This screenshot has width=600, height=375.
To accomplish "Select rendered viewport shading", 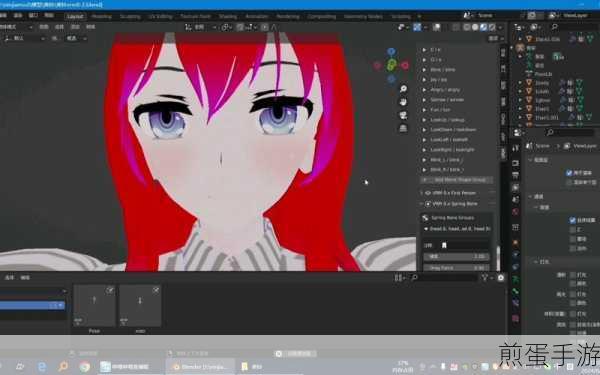I will click(492, 27).
